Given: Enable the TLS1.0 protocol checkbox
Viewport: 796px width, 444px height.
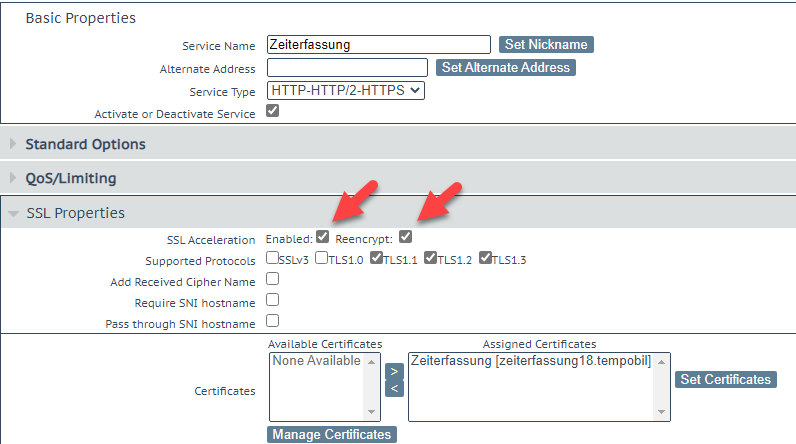Looking at the screenshot, I should click(x=321, y=258).
